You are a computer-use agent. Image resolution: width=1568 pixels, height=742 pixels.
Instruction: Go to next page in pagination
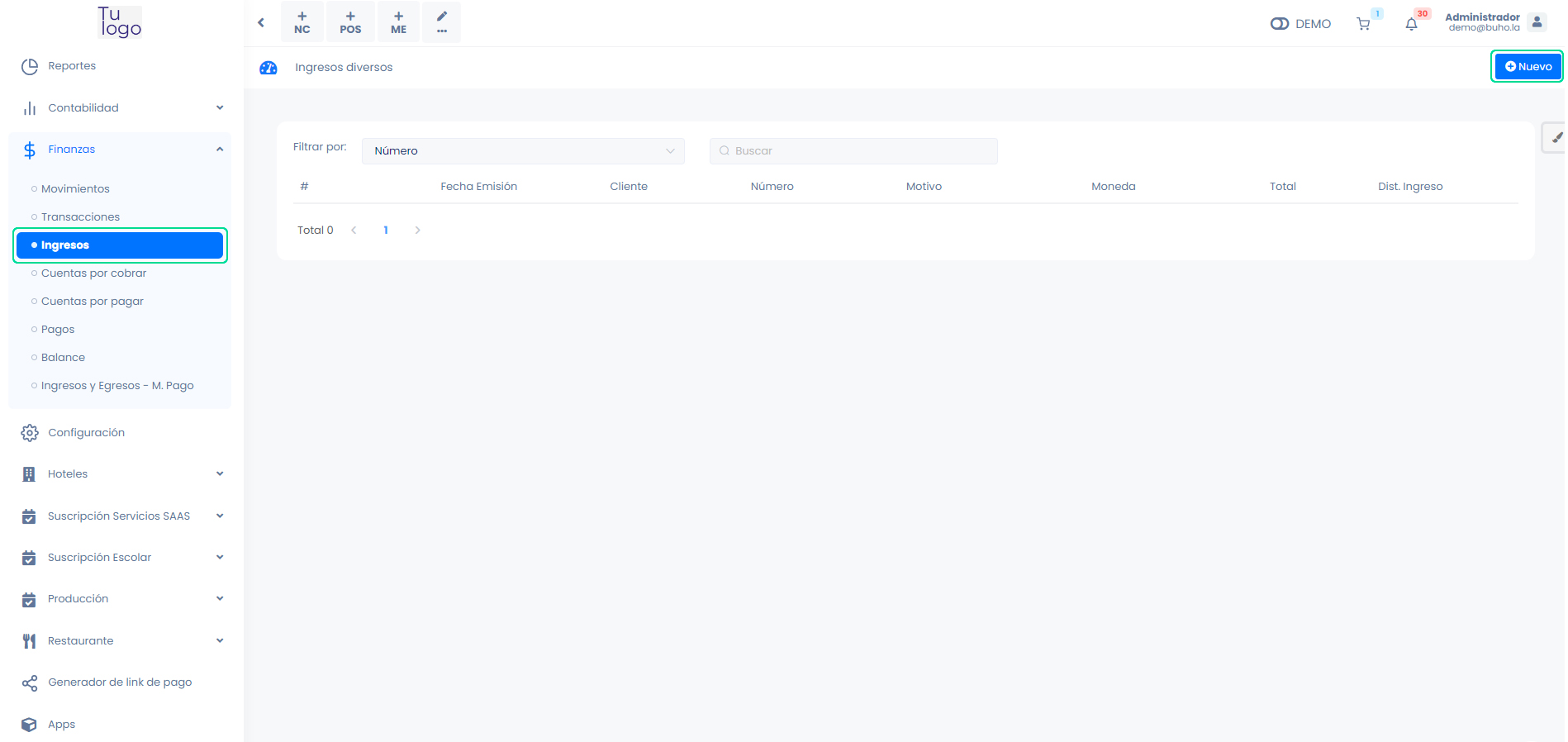tap(417, 231)
